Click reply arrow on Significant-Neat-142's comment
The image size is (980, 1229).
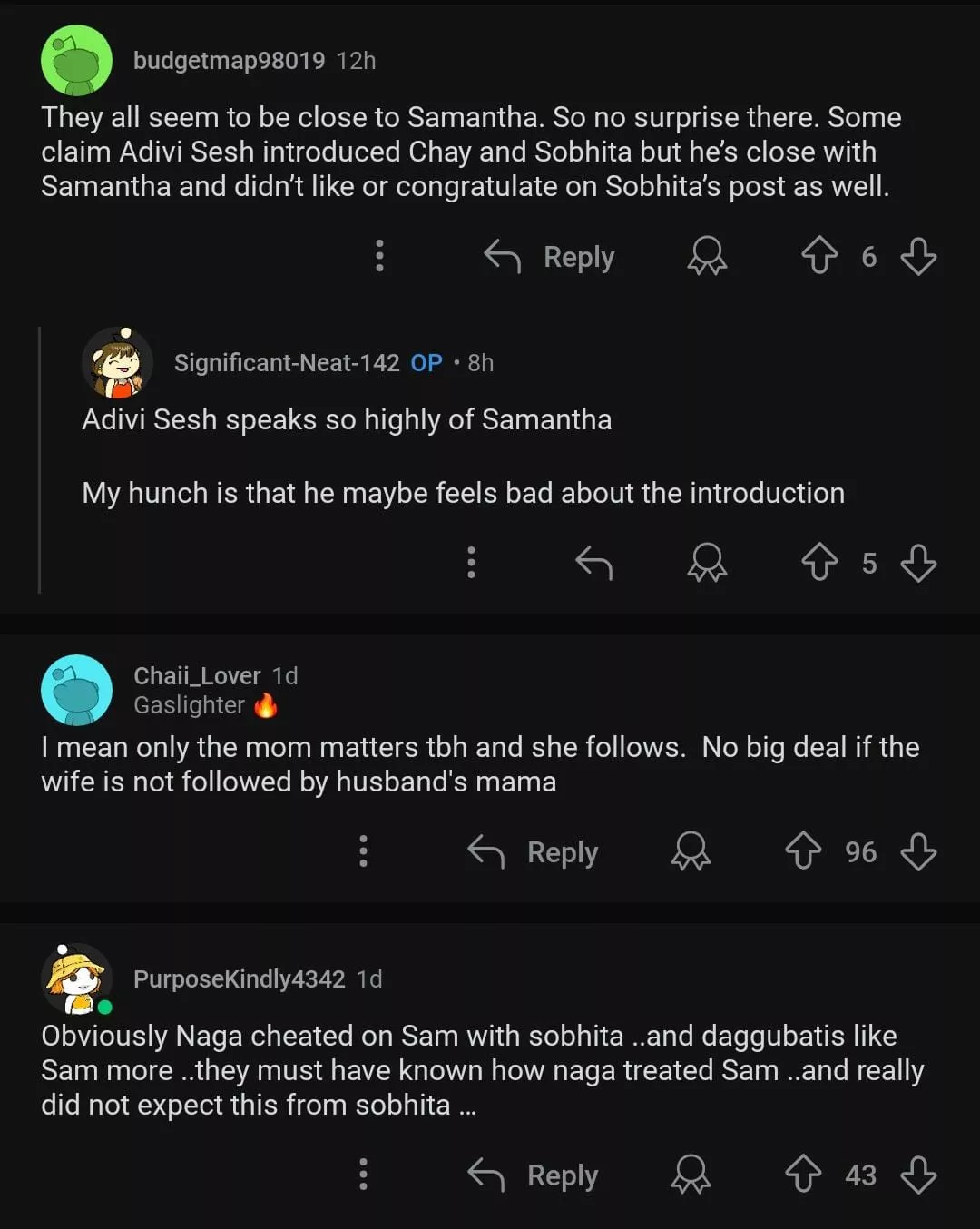(x=594, y=563)
